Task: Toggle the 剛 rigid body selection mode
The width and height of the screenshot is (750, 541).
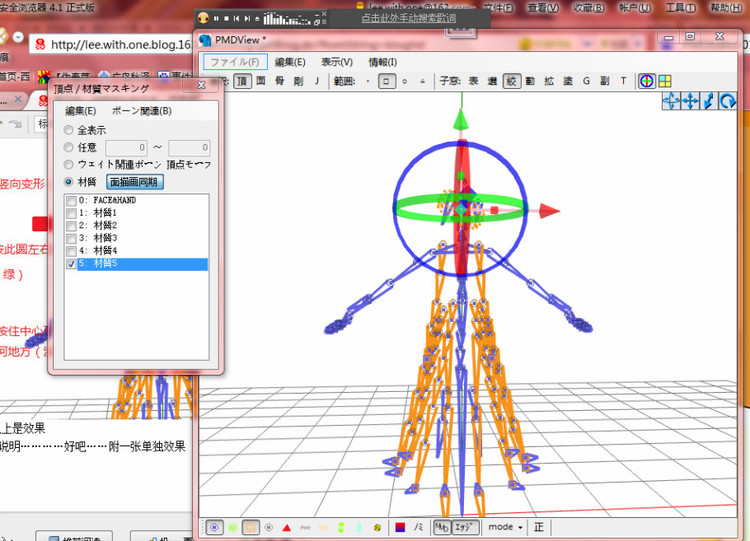Action: (298, 81)
